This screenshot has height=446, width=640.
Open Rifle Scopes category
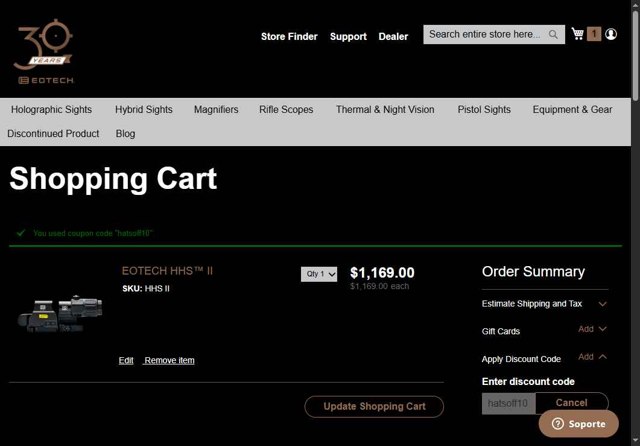pos(286,109)
